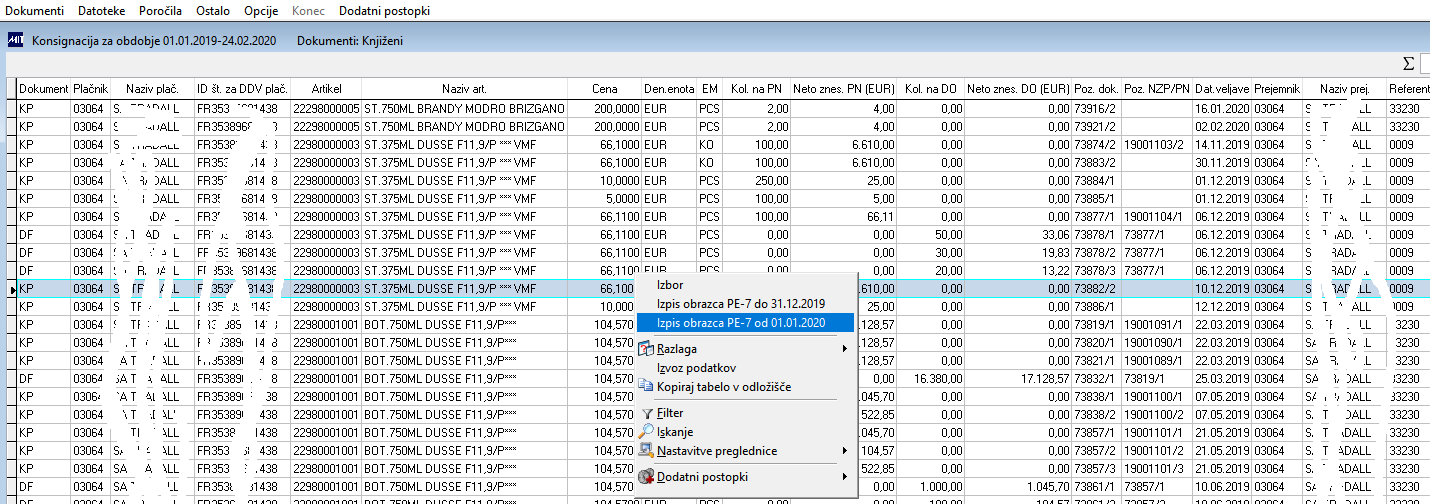Click the Poz. NZP/PN column header
1430x504 pixels.
tap(1157, 89)
